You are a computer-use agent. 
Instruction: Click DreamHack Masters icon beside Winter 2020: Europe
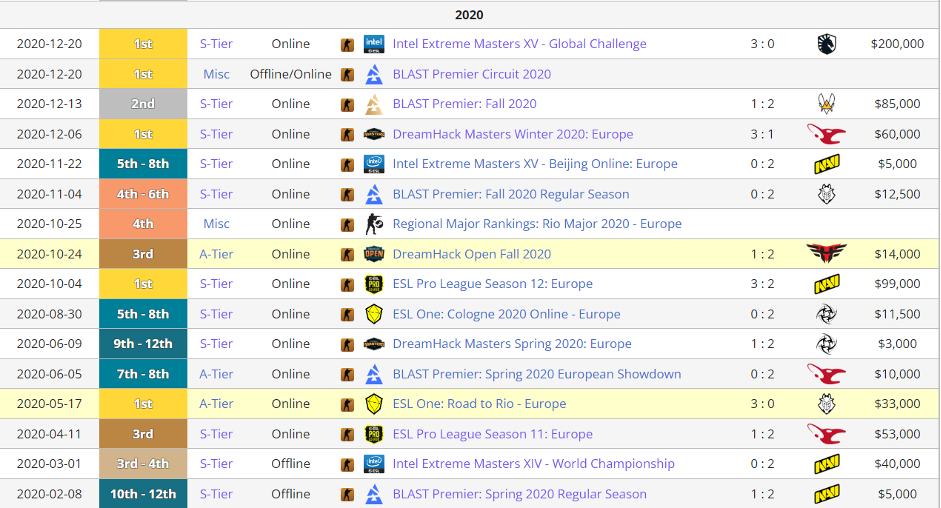pos(374,134)
